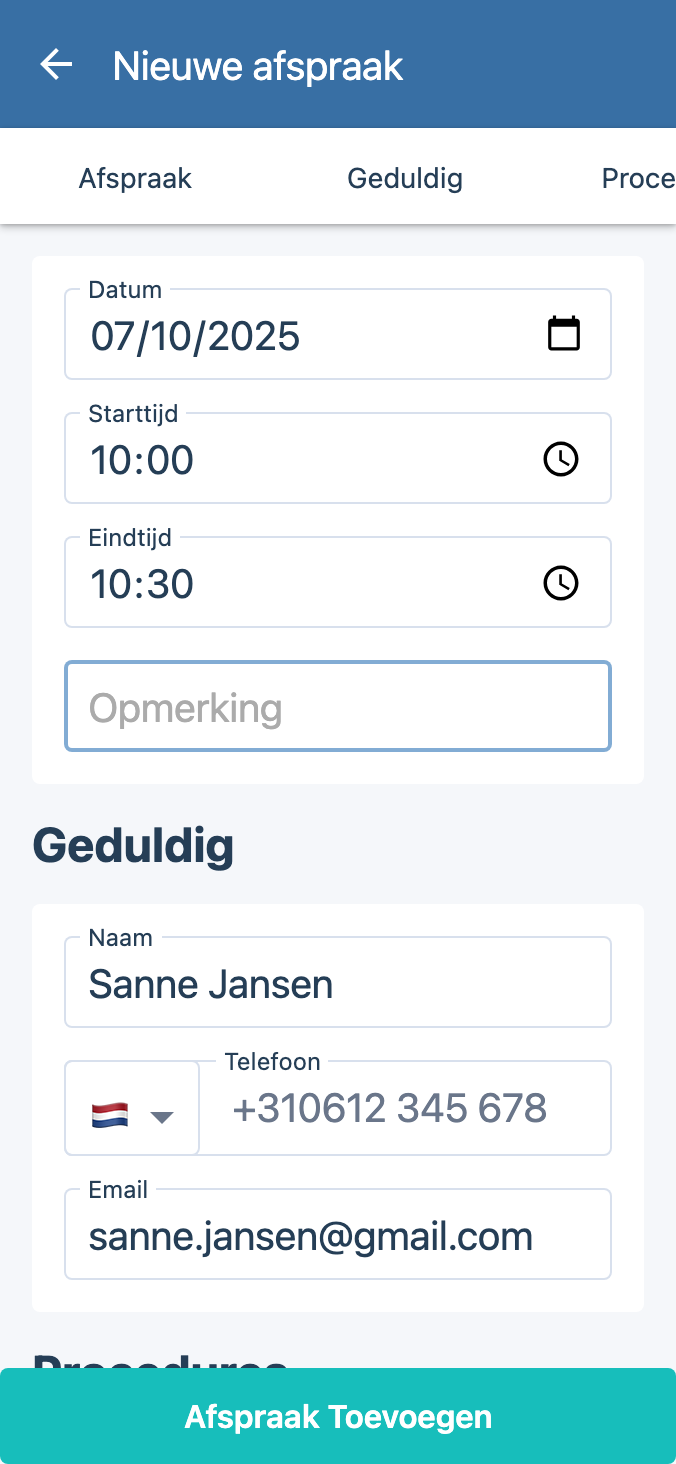Viewport: 676px width, 1464px height.
Task: Click the Eindtijd clock icon
Action: click(560, 583)
